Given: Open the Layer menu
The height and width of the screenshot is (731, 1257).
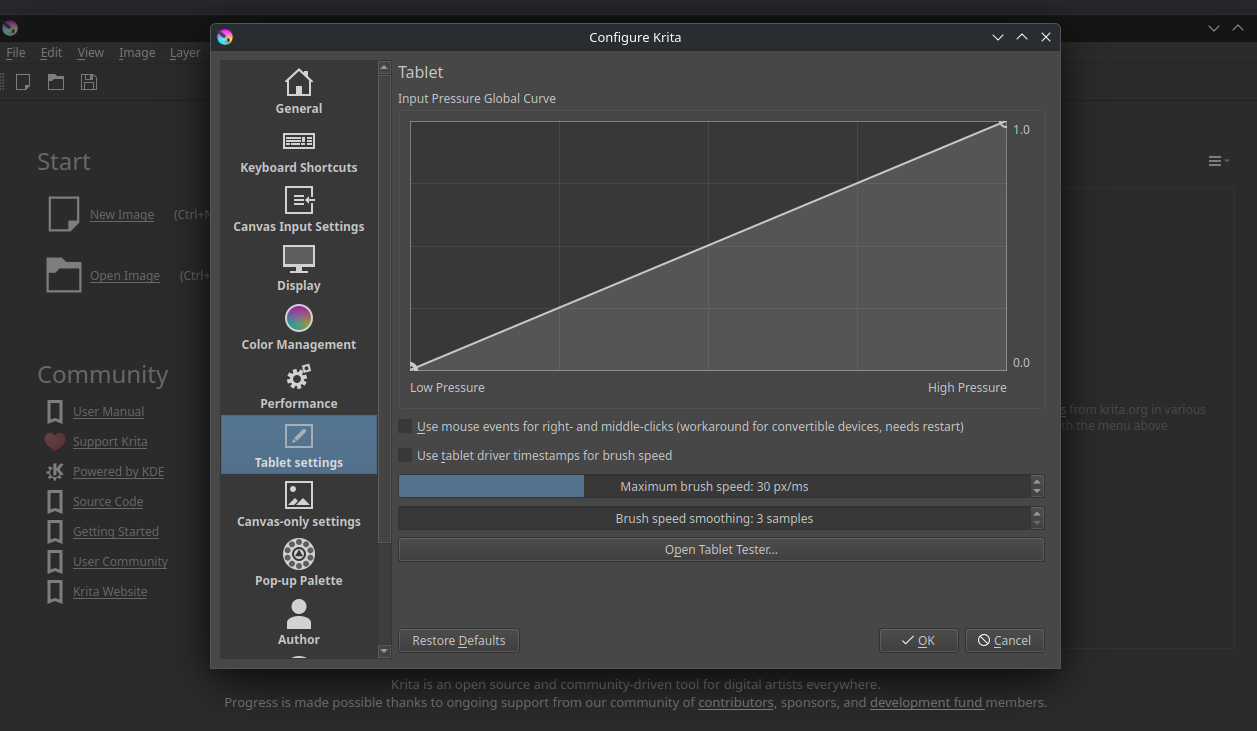Looking at the screenshot, I should (x=185, y=52).
